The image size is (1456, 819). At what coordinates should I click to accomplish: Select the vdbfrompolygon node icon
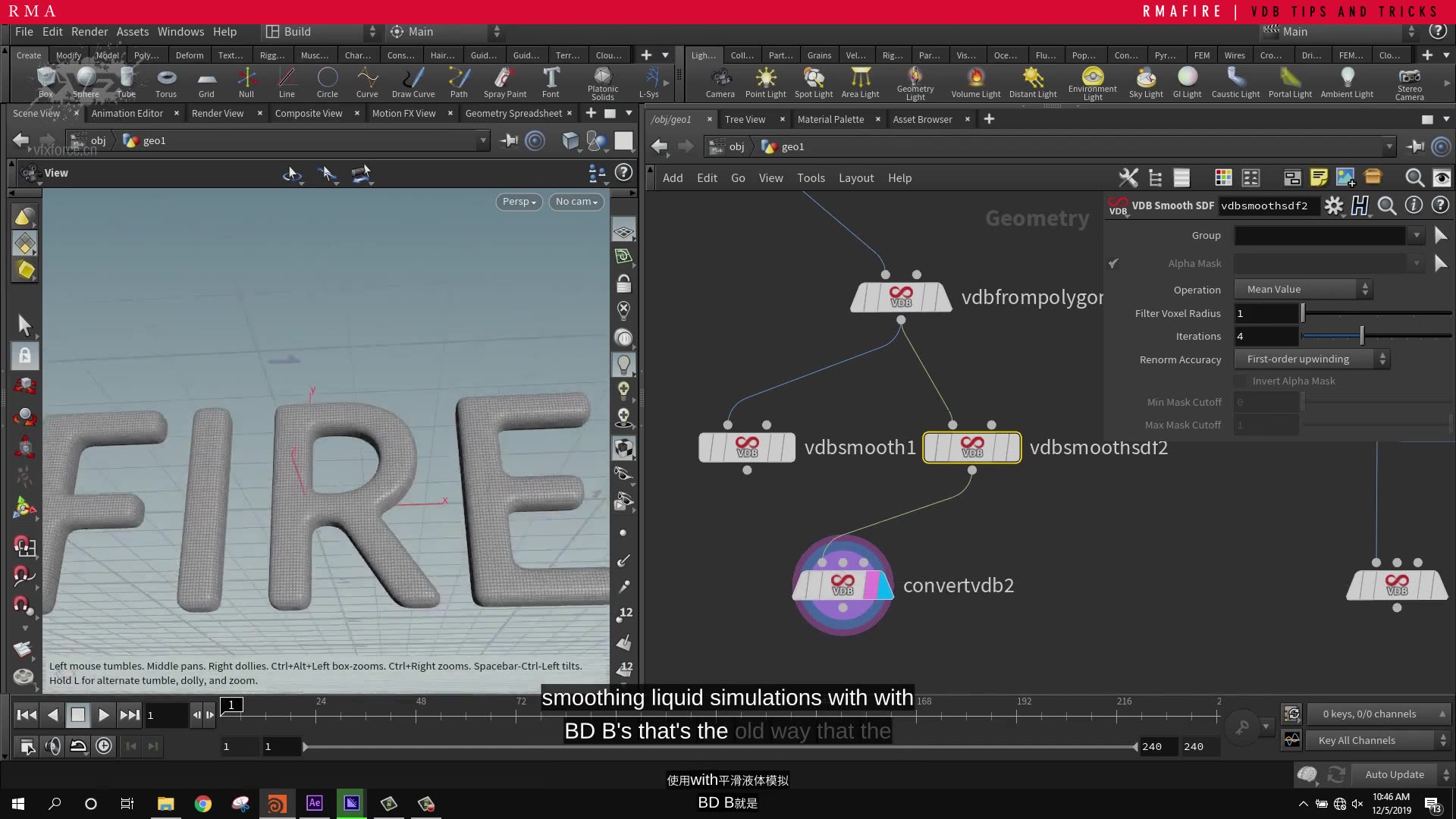pos(900,298)
